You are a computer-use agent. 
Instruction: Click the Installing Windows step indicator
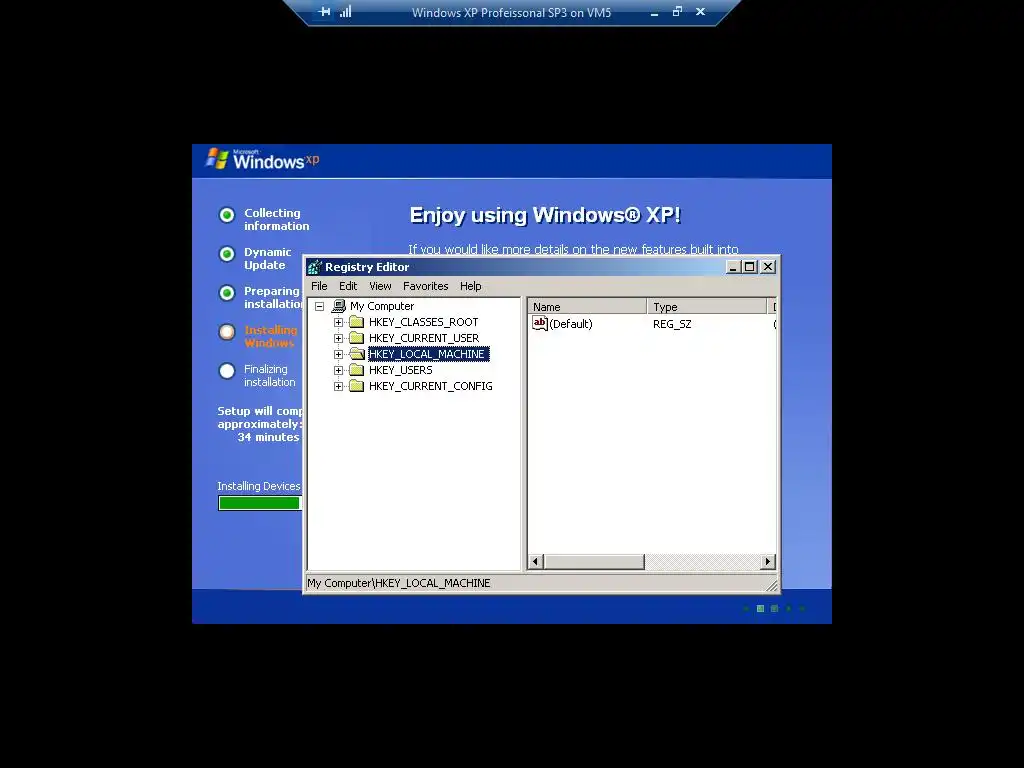tap(227, 332)
